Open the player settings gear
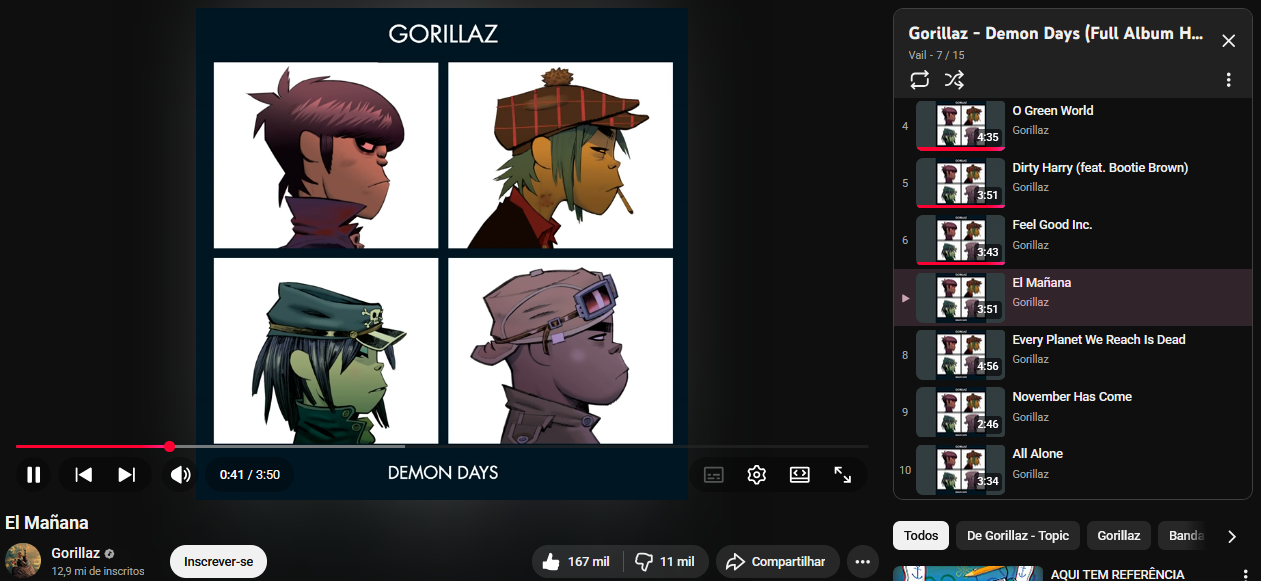The width and height of the screenshot is (1261, 581). tap(756, 475)
